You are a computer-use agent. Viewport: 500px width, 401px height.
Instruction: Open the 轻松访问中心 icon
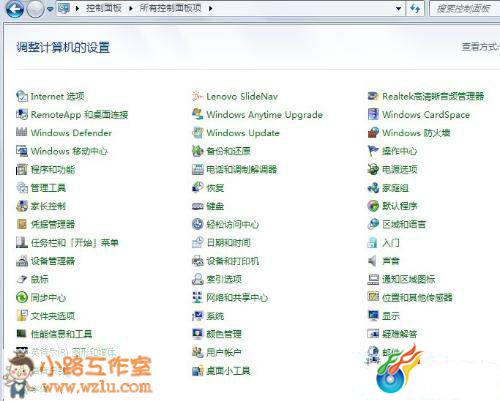(x=197, y=224)
